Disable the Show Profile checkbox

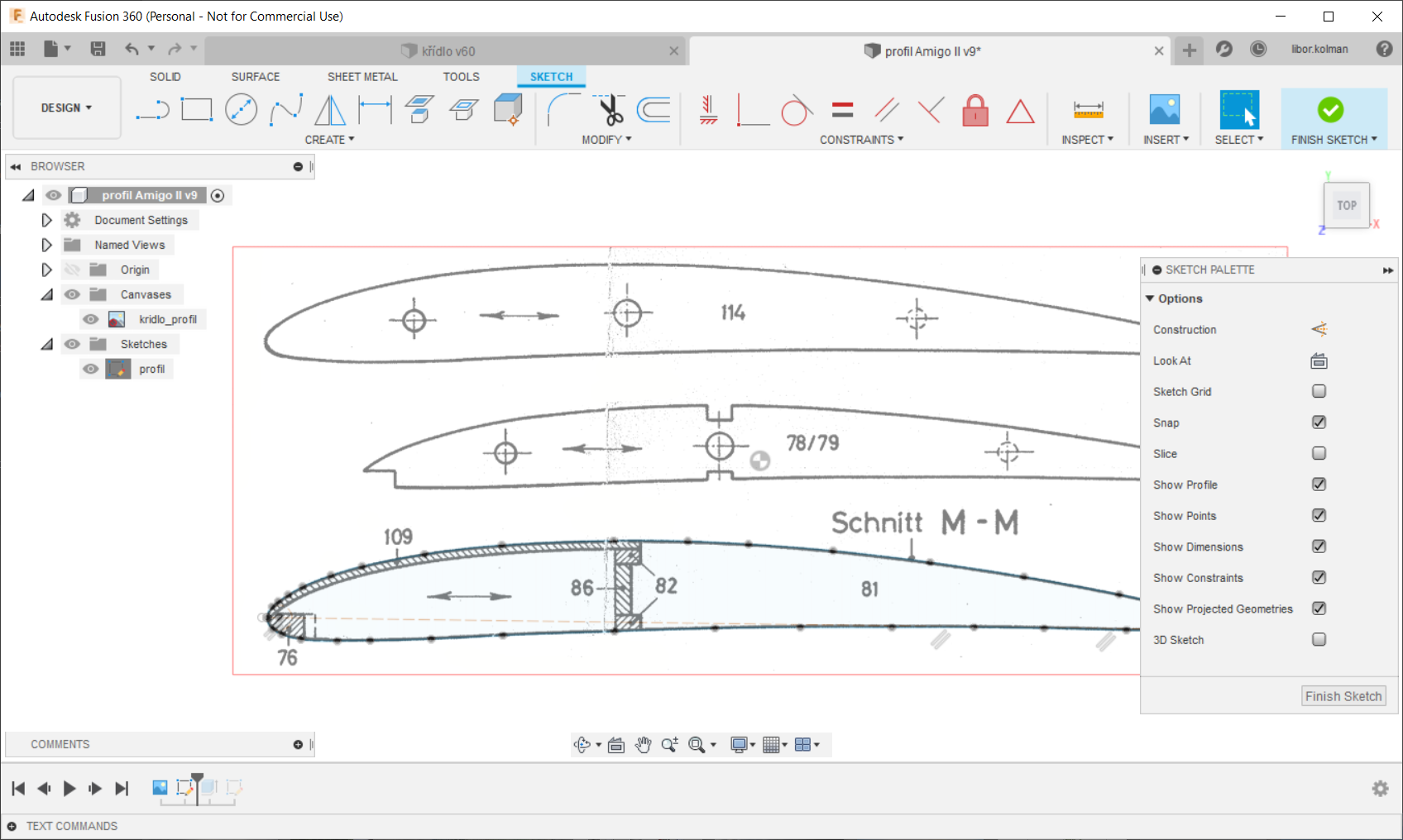pyautogui.click(x=1319, y=484)
